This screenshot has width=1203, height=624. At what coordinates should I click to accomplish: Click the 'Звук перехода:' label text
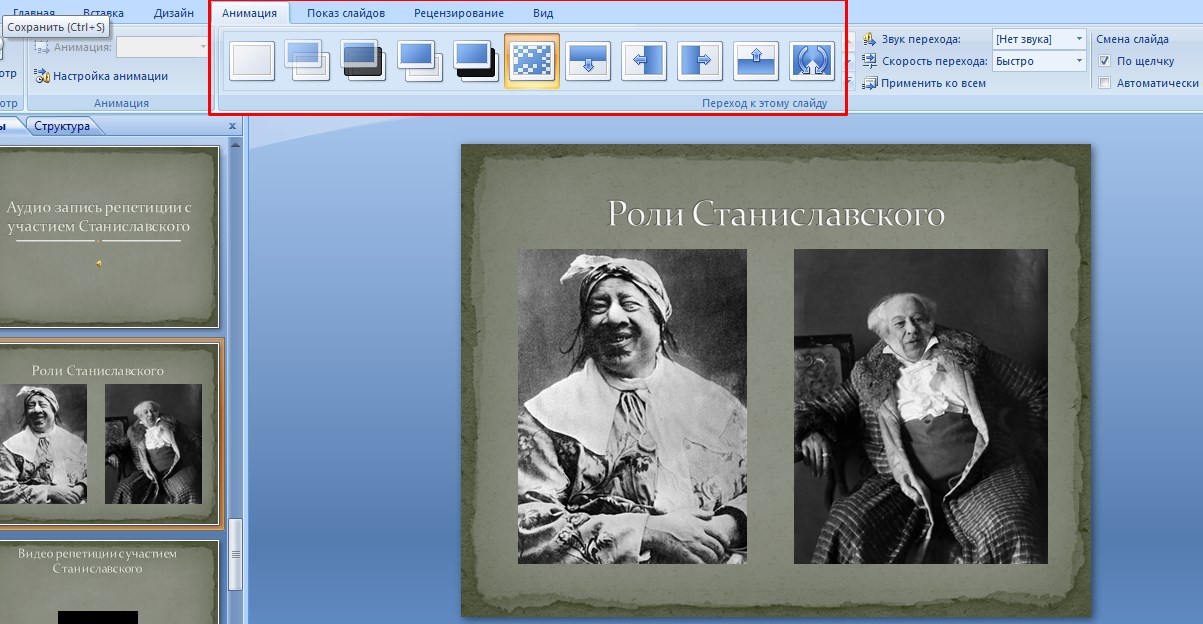(x=921, y=39)
